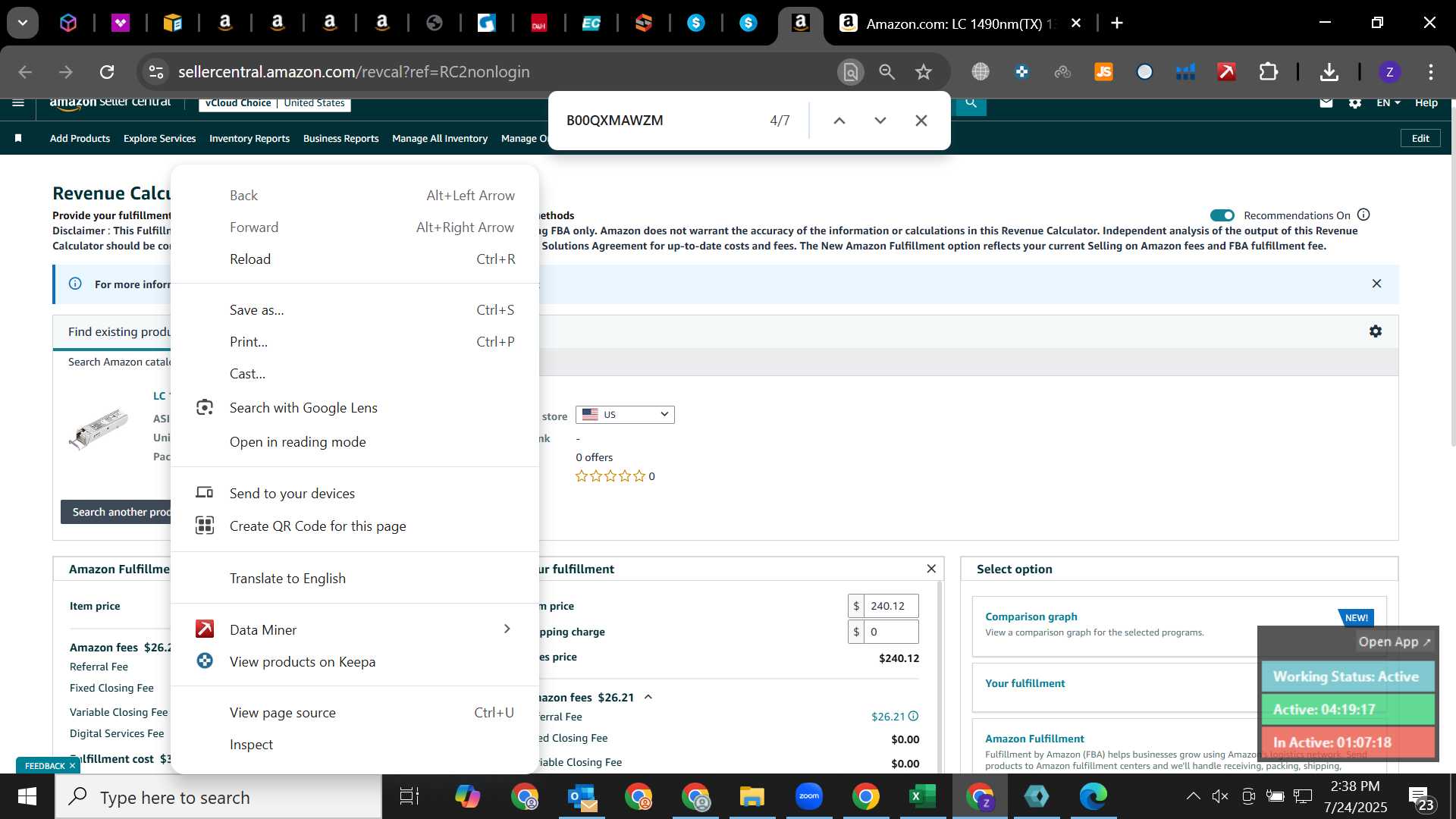
Task: Open the calculator settings gear icon
Action: [1375, 331]
